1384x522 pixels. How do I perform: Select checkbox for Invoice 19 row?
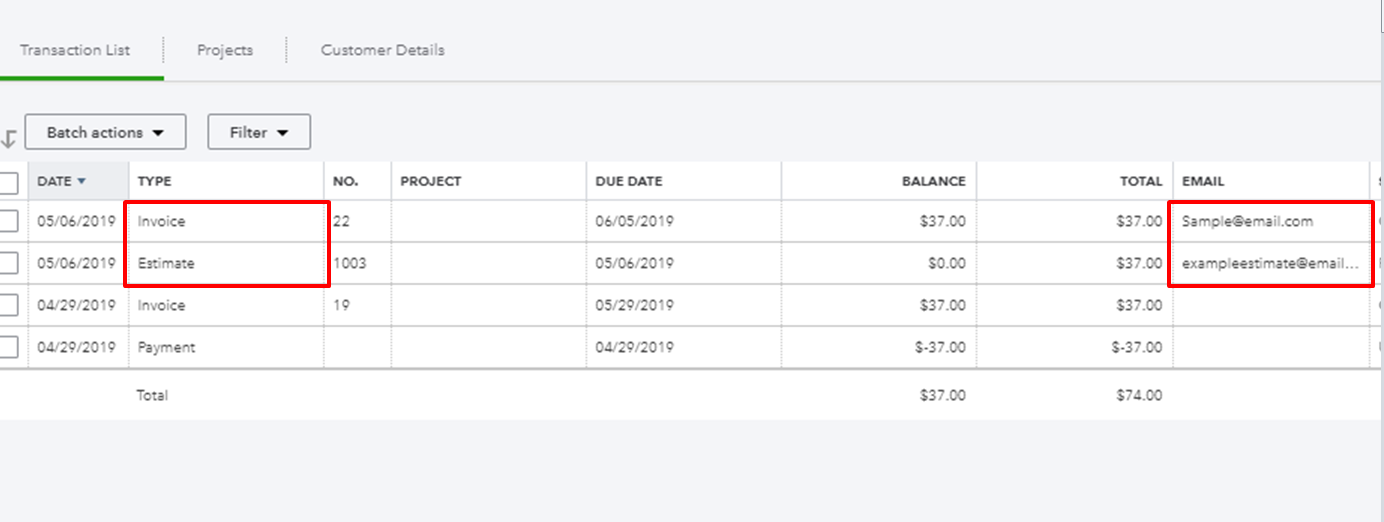pos(9,306)
